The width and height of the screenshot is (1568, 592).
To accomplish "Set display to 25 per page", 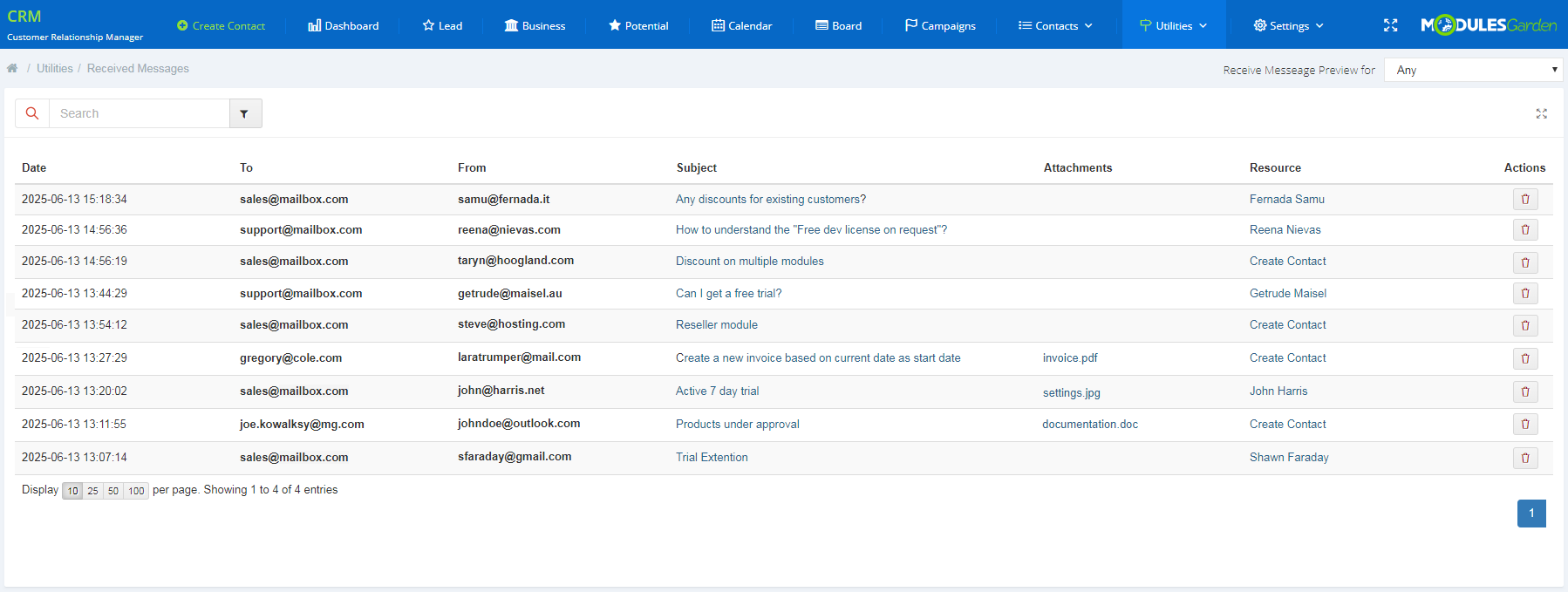I will (92, 491).
